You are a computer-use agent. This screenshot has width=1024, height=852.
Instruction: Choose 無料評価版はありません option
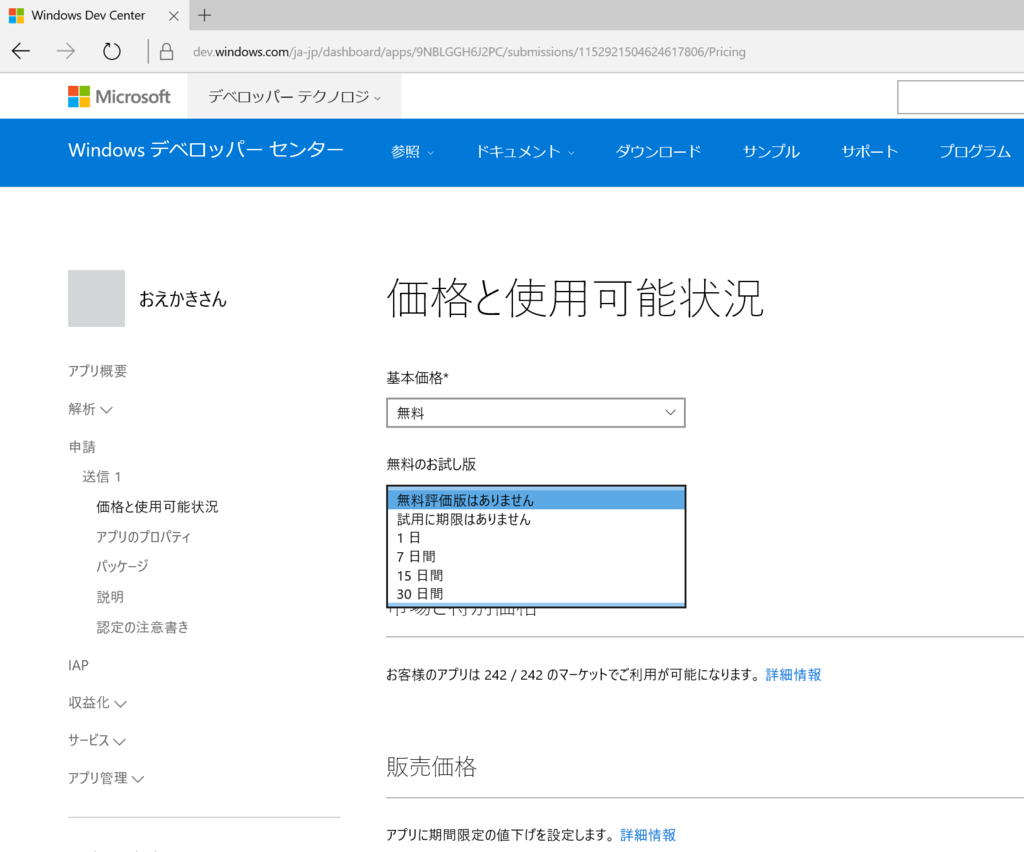click(536, 500)
